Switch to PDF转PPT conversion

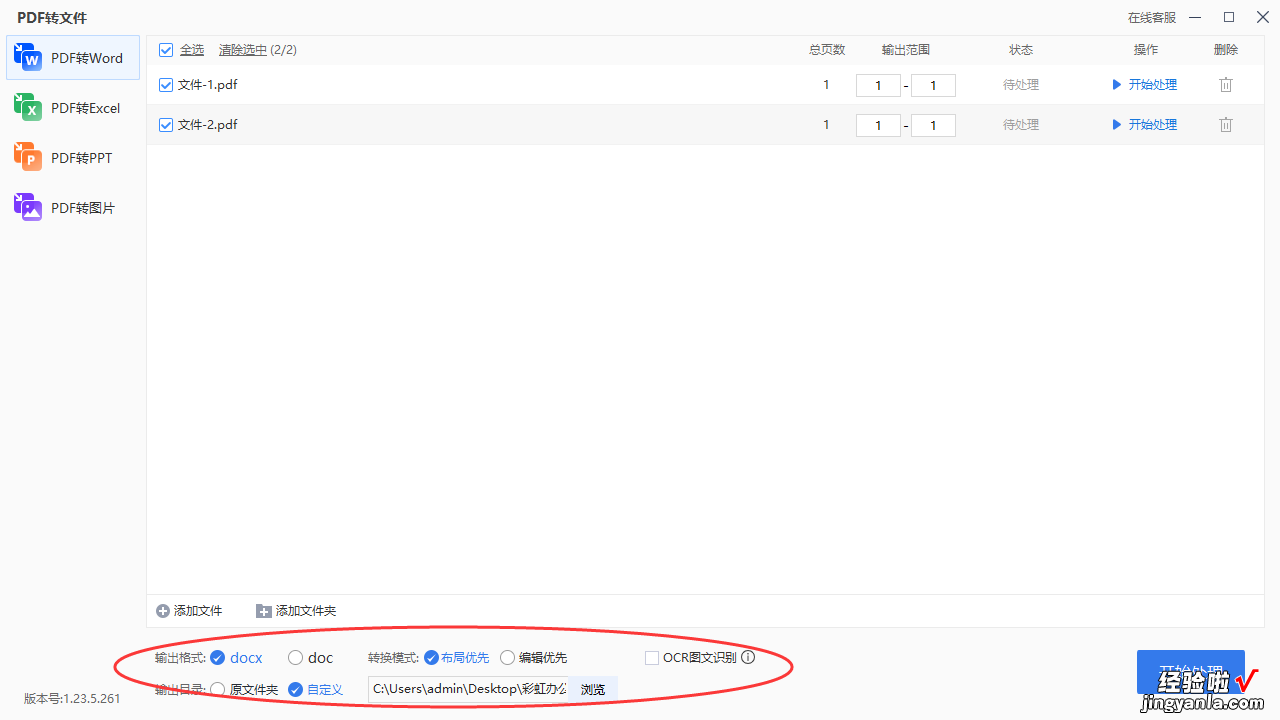73,158
